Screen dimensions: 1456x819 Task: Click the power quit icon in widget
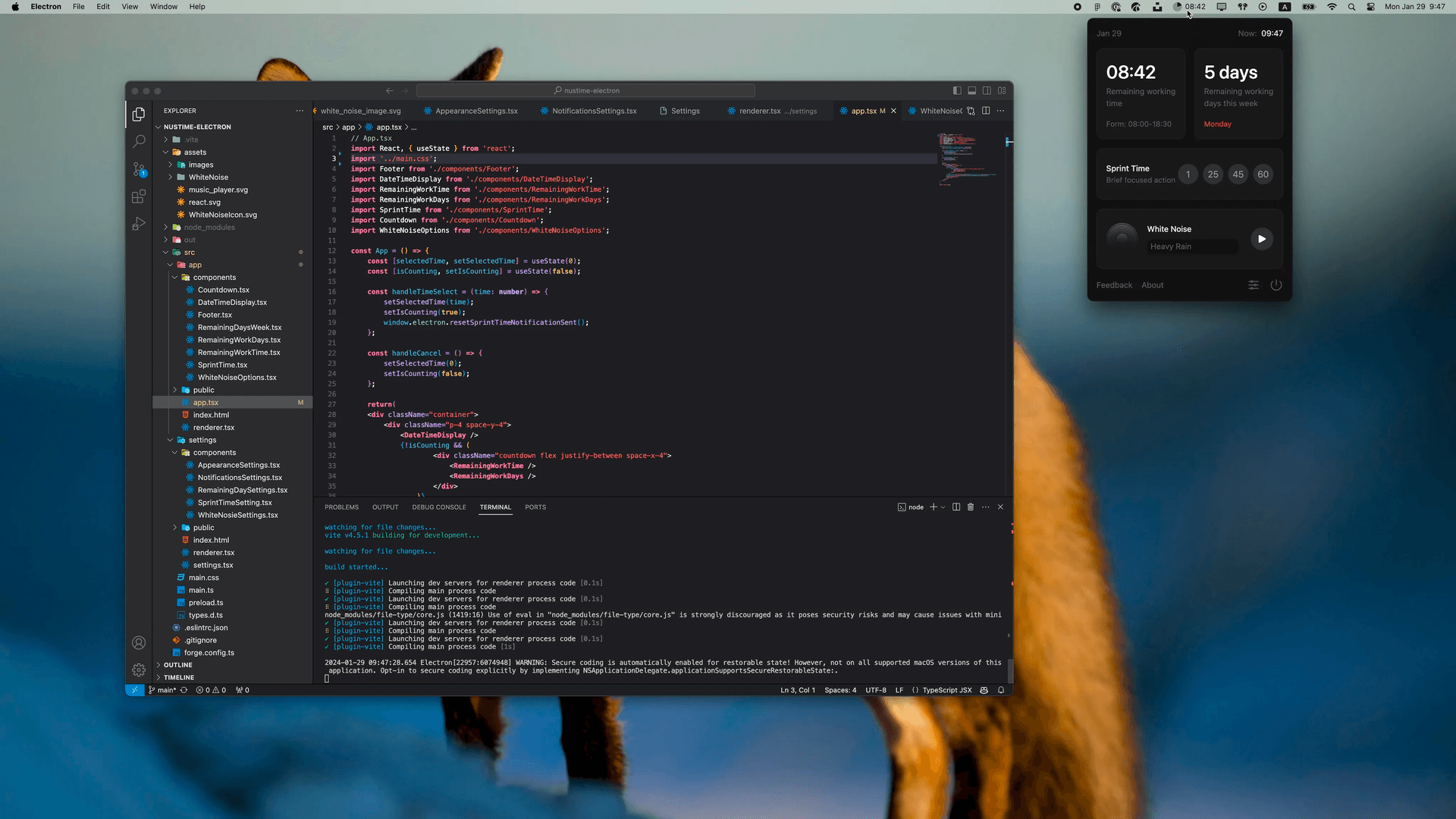click(x=1276, y=285)
